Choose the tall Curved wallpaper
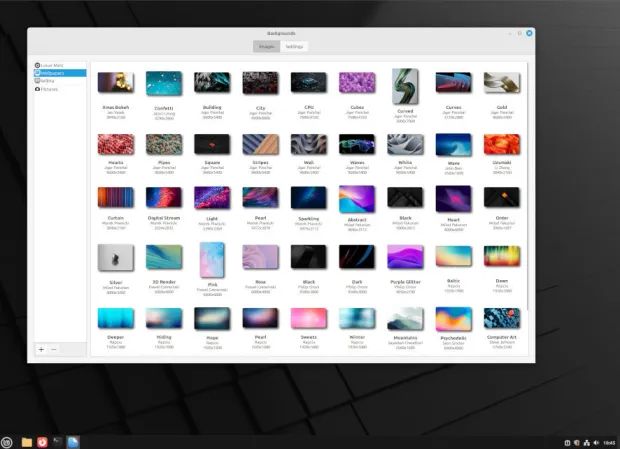The image size is (620, 449). pos(405,87)
